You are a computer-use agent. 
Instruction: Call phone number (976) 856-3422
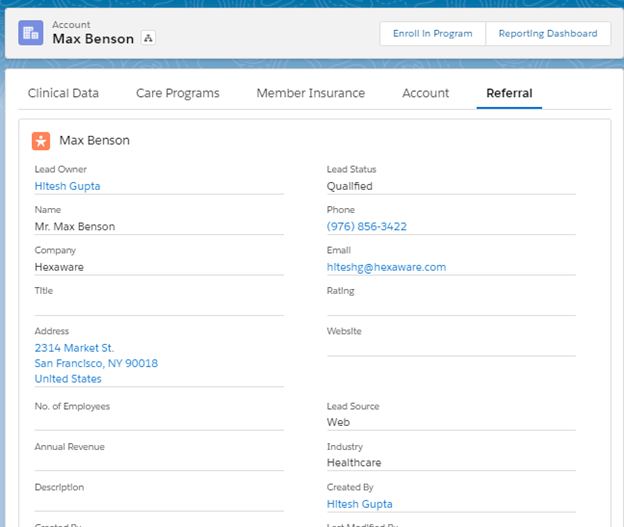click(366, 227)
